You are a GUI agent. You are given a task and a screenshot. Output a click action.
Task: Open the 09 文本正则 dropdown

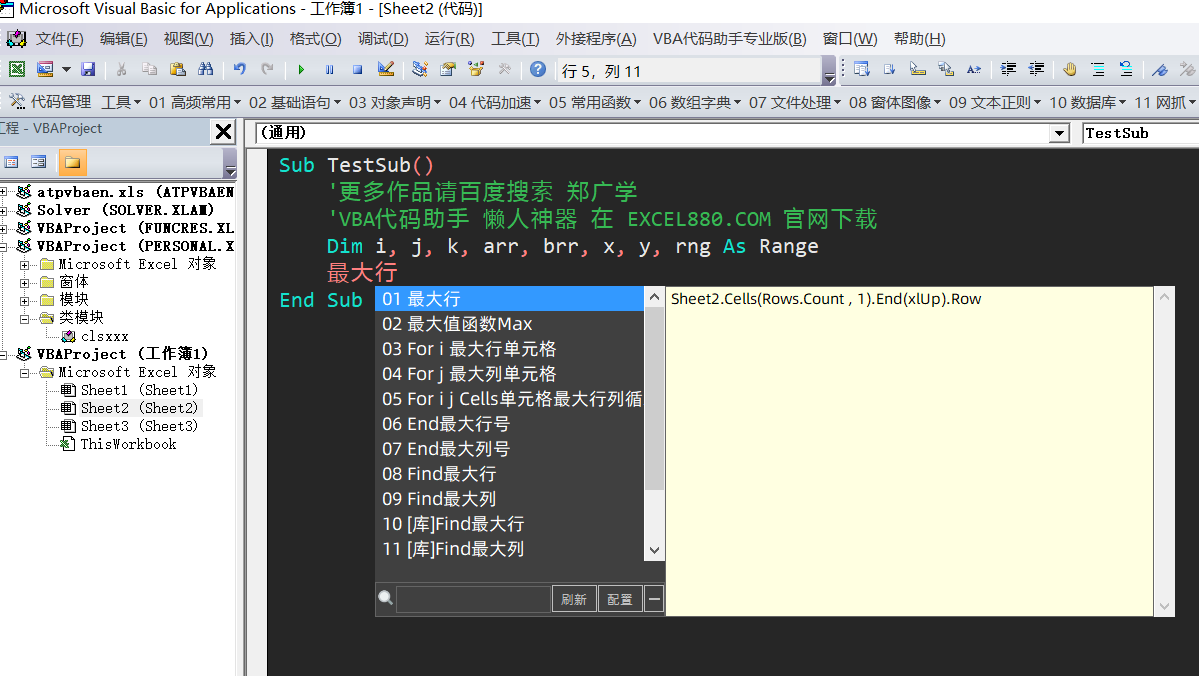tap(995, 102)
